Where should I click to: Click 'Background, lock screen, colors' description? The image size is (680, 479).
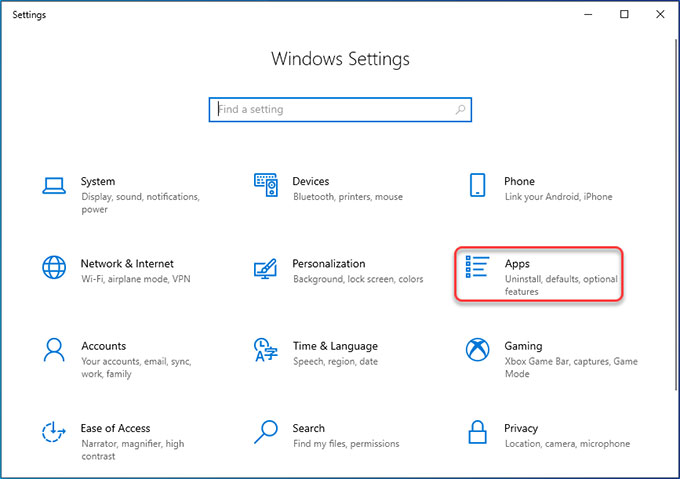click(x=358, y=279)
